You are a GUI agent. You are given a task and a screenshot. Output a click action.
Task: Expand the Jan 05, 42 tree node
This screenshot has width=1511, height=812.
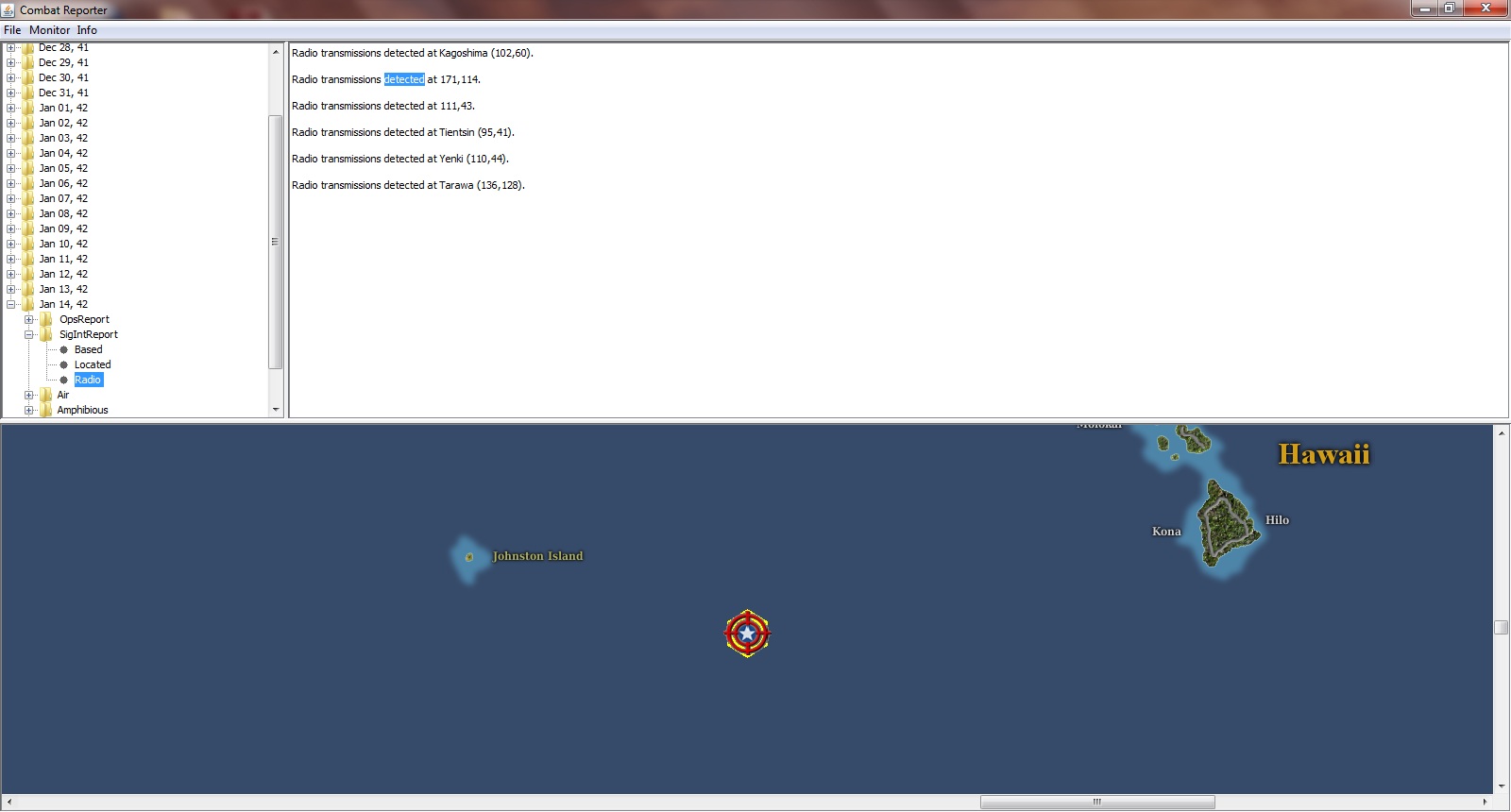click(x=10, y=168)
